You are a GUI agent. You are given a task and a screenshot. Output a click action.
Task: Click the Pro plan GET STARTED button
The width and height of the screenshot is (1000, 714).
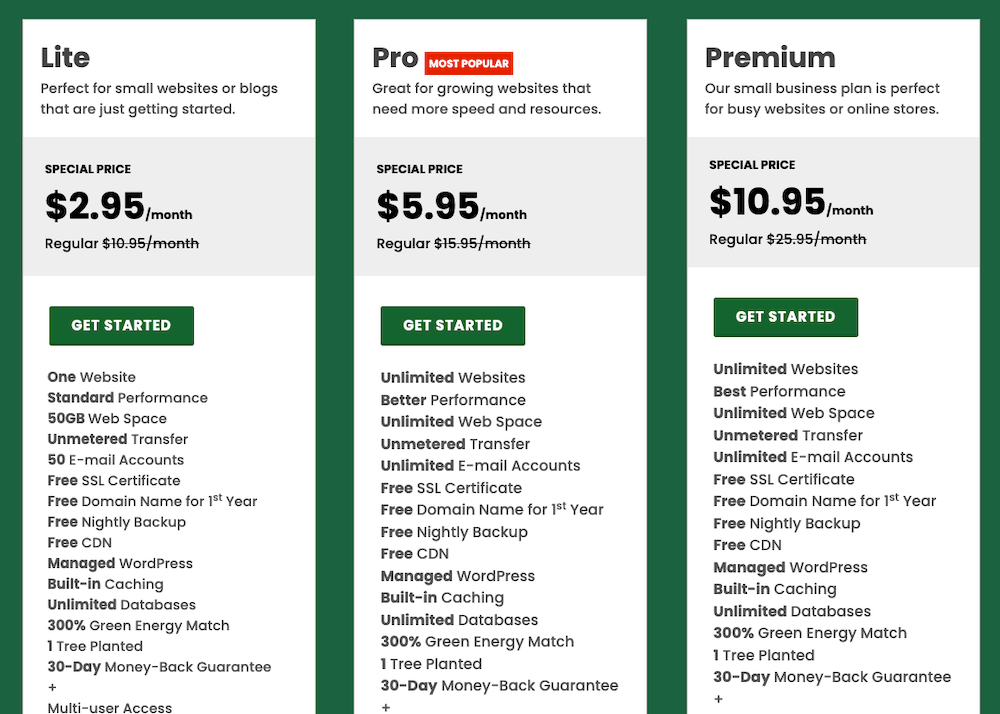click(x=452, y=325)
